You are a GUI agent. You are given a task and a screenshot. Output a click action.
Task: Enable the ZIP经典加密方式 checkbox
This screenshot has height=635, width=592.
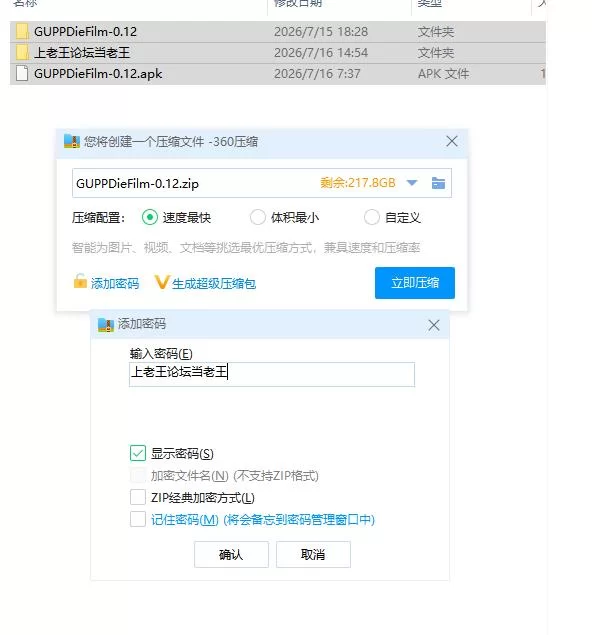(x=138, y=497)
